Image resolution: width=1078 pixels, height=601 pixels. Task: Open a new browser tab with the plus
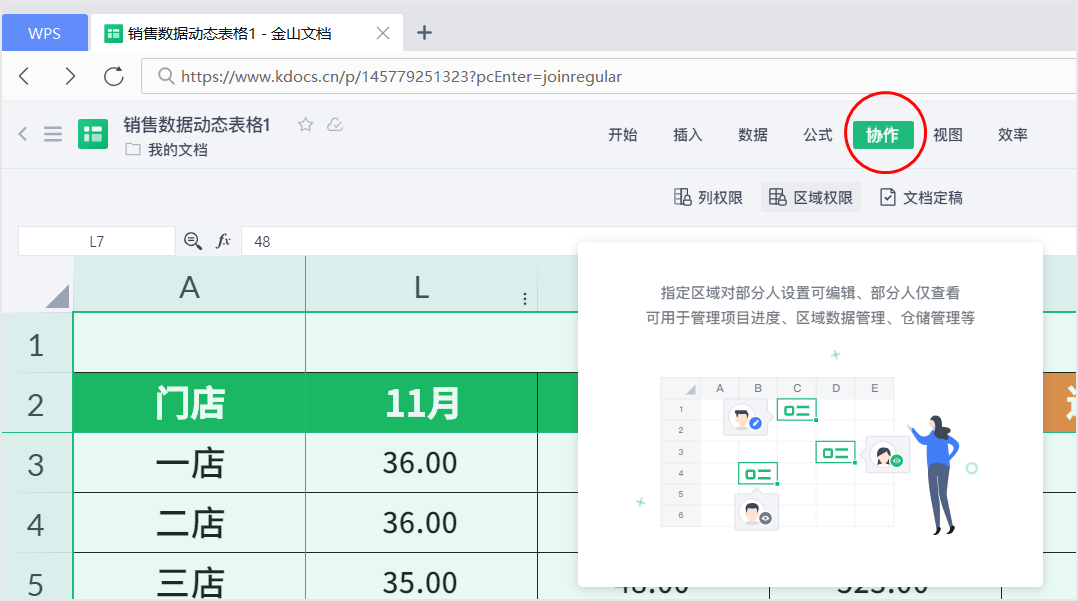pos(424,32)
